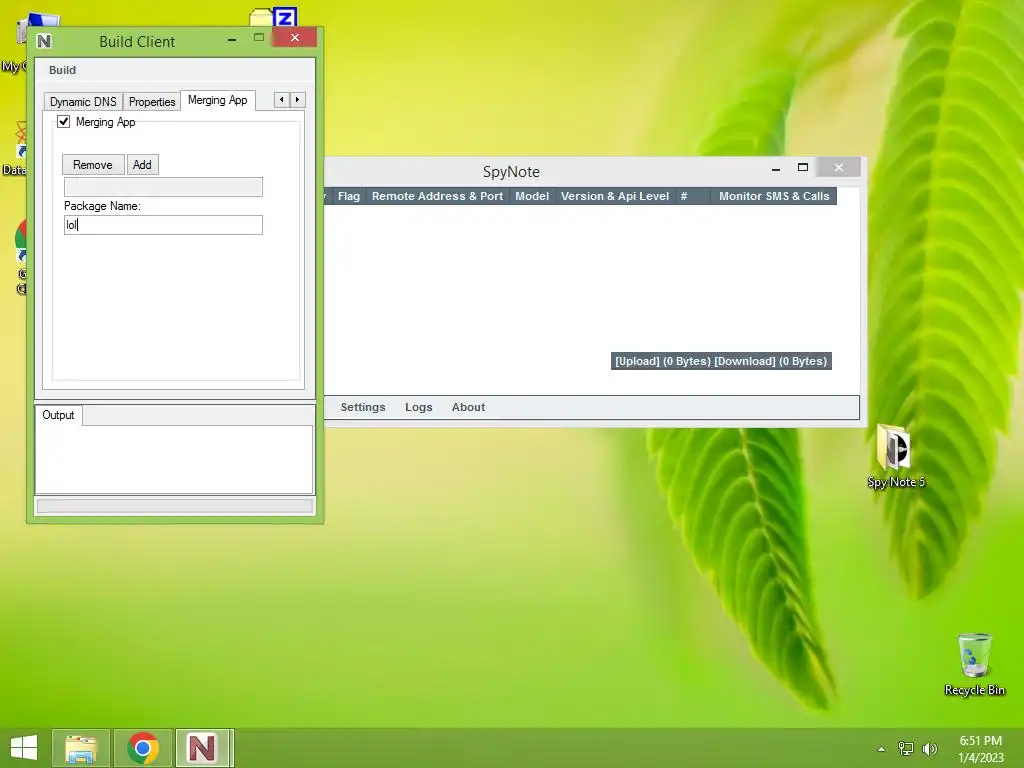Screen dimensions: 1024x768
Task: Open the Recycle Bin desktop icon
Action: point(974,664)
